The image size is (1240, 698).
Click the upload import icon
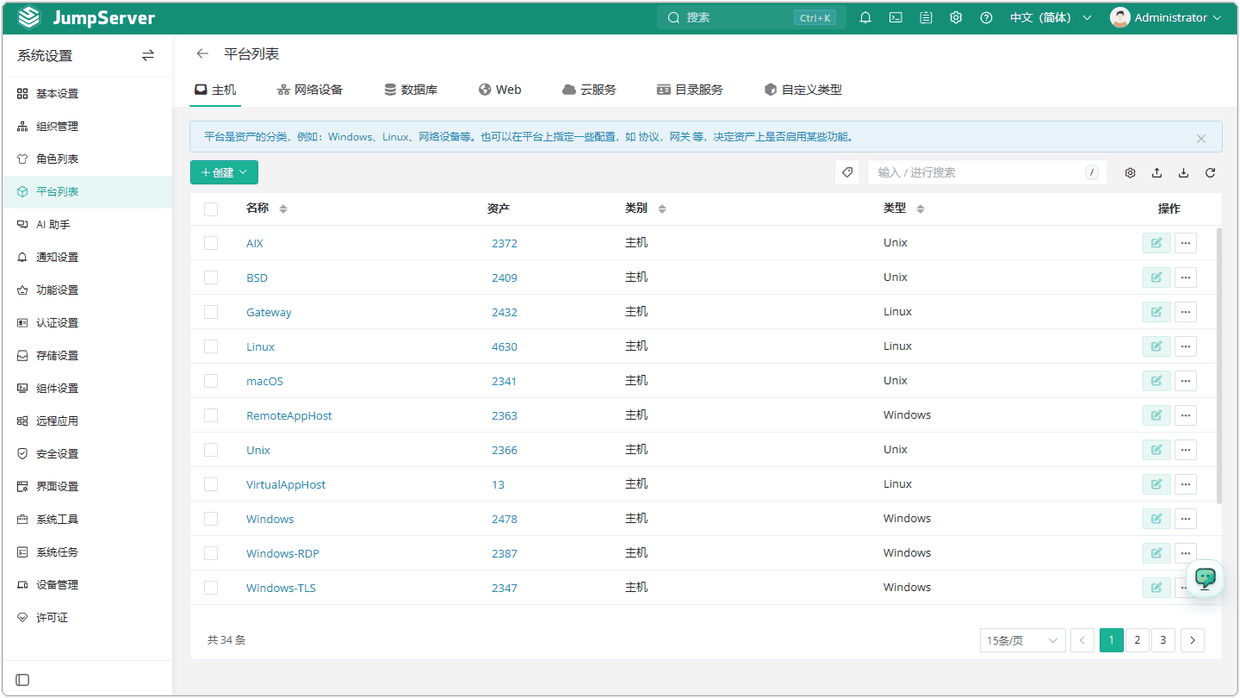[1157, 173]
